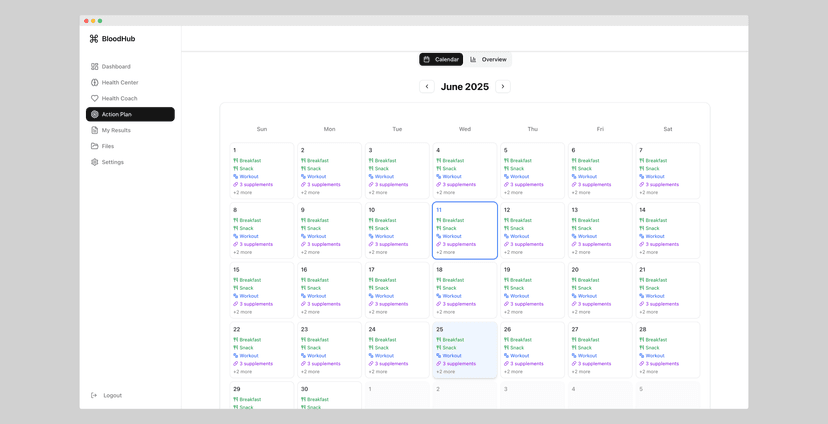Click supplements pill icon on June 10
828x424 pixels.
(371, 244)
